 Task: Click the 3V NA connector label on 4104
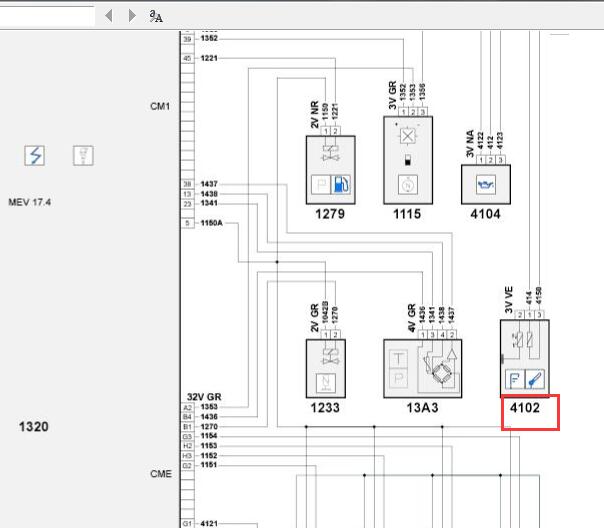(x=470, y=144)
